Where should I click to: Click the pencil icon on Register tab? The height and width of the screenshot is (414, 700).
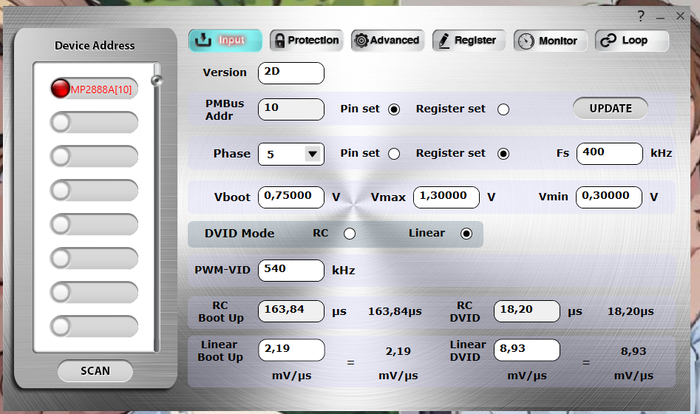click(x=442, y=40)
